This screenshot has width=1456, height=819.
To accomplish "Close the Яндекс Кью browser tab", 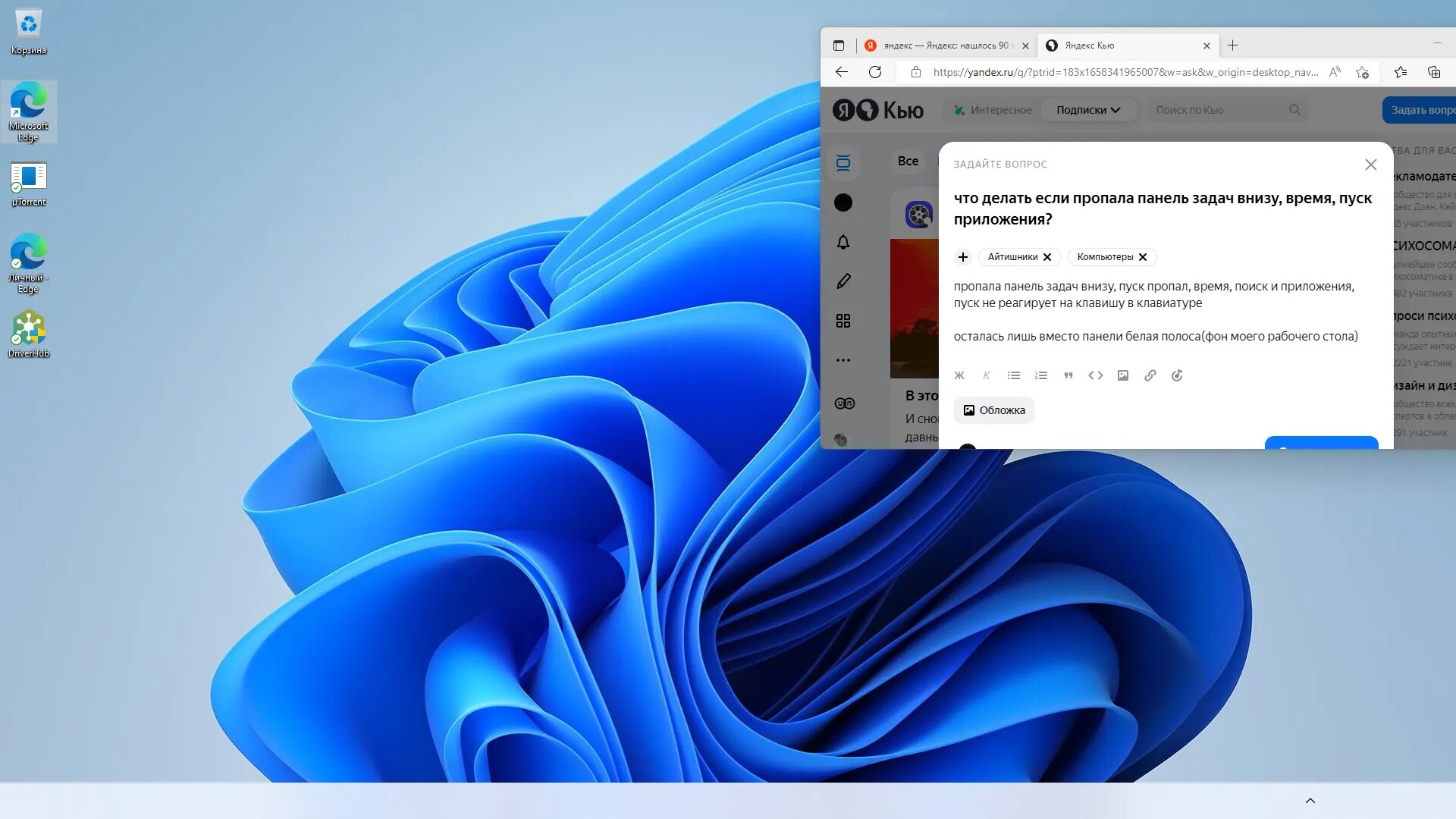I will click(1207, 45).
